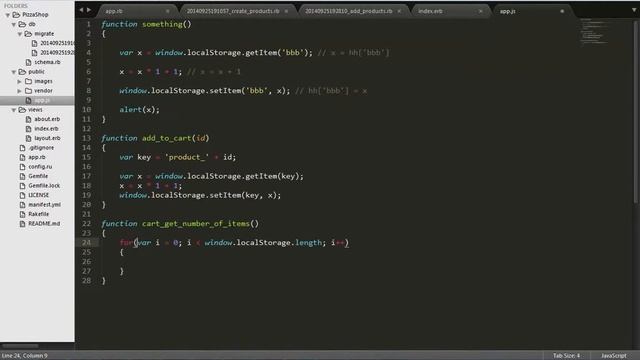Go to previous tab with left arrow
Image resolution: width=640 pixels, height=360 pixels.
[81, 10]
